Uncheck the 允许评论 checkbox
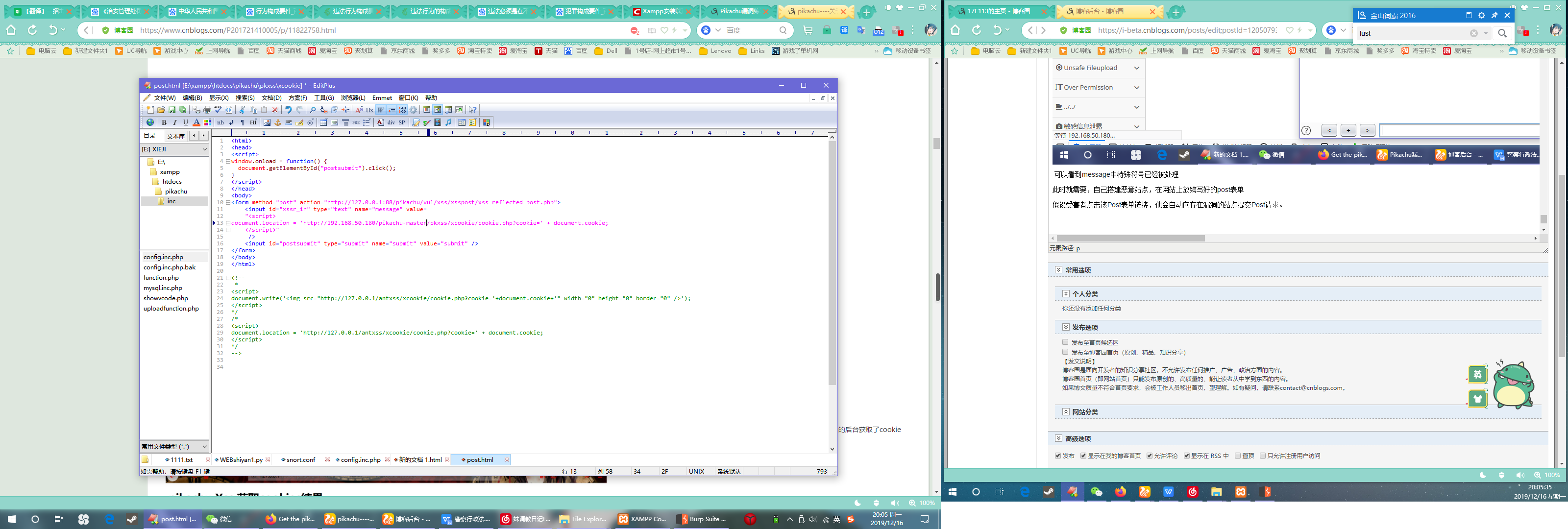This screenshot has height=529, width=1568. 1149,456
